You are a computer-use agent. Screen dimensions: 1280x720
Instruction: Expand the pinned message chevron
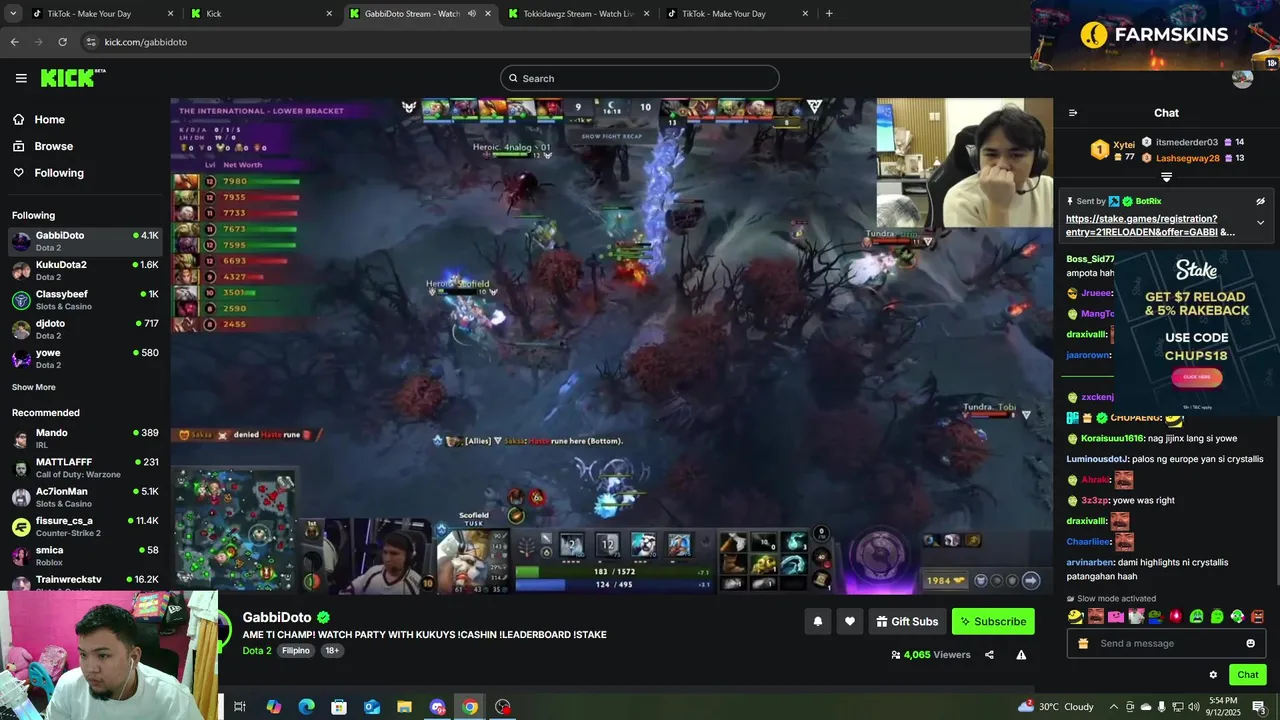point(1260,223)
